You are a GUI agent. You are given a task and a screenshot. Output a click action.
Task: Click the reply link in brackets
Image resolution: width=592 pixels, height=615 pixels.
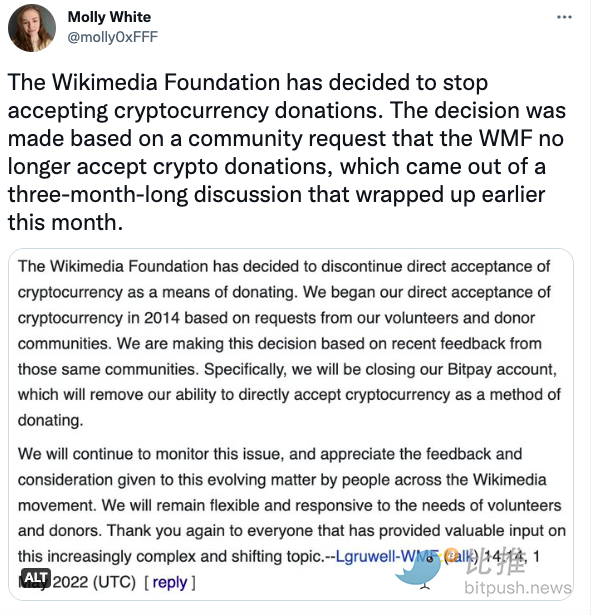click(x=170, y=582)
